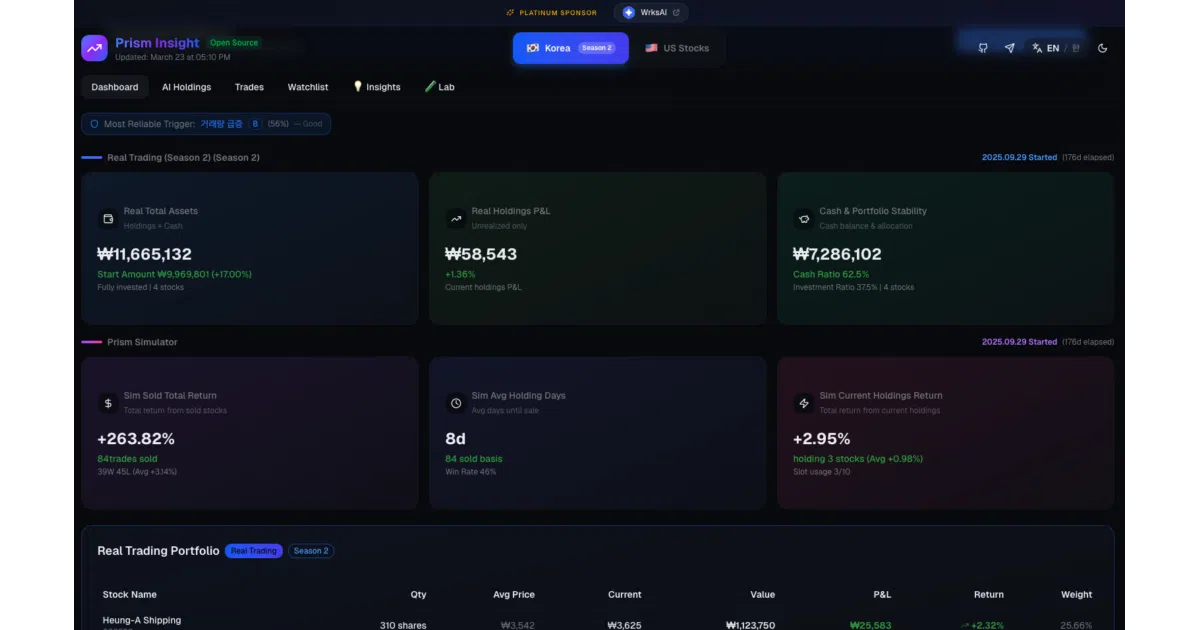Open the Insights tab
Screen dimensions: 1200x630
click(377, 87)
